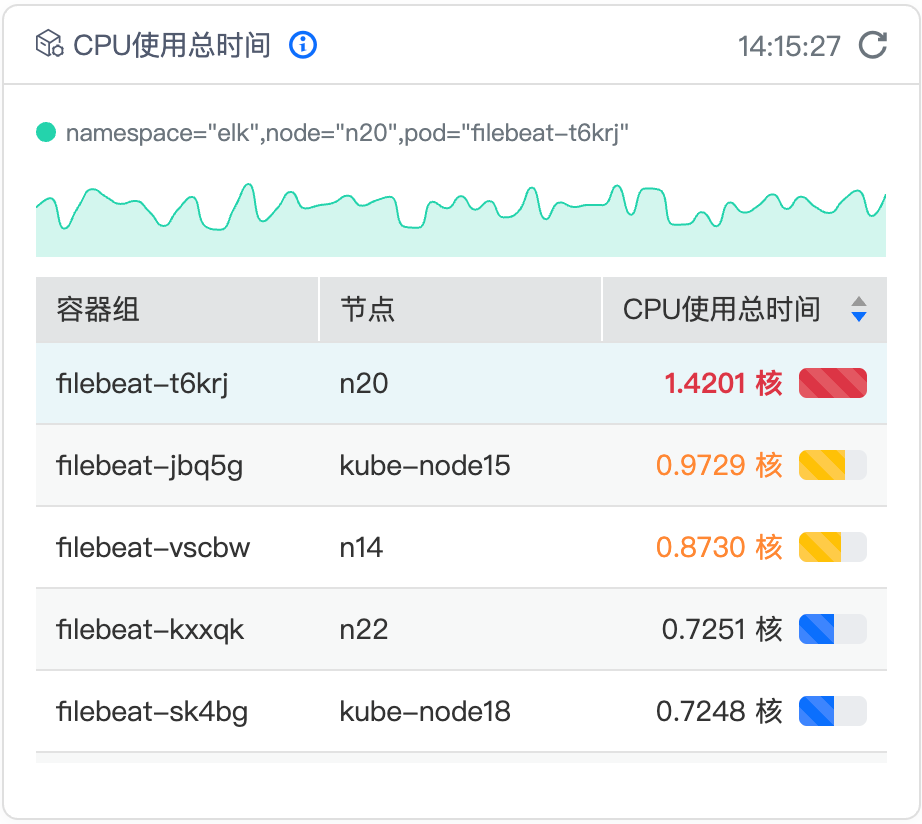Viewport: 922px width, 824px height.
Task: Click the red usage bar for 1.4201 核
Action: (832, 383)
